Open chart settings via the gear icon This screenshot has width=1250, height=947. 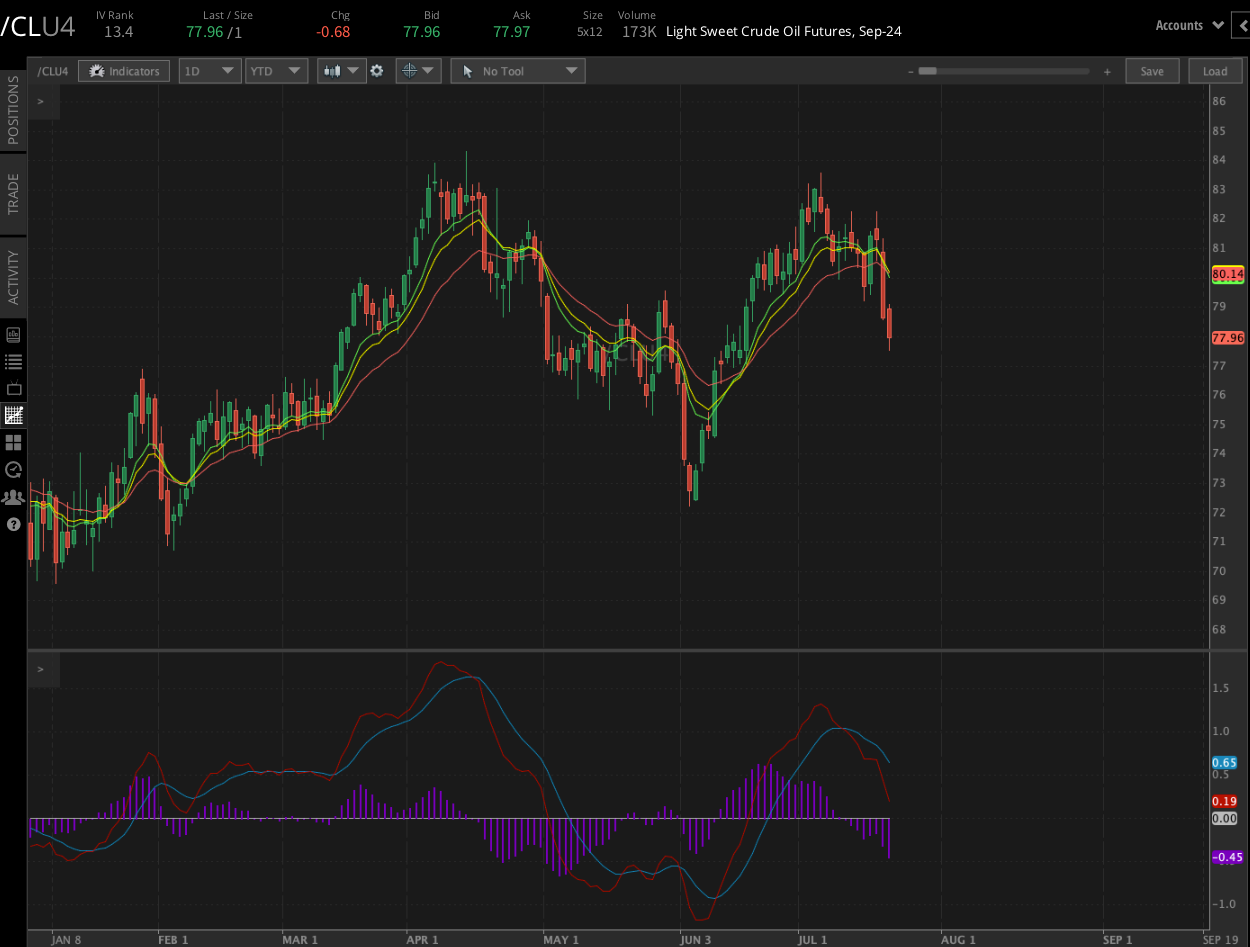(x=376, y=70)
